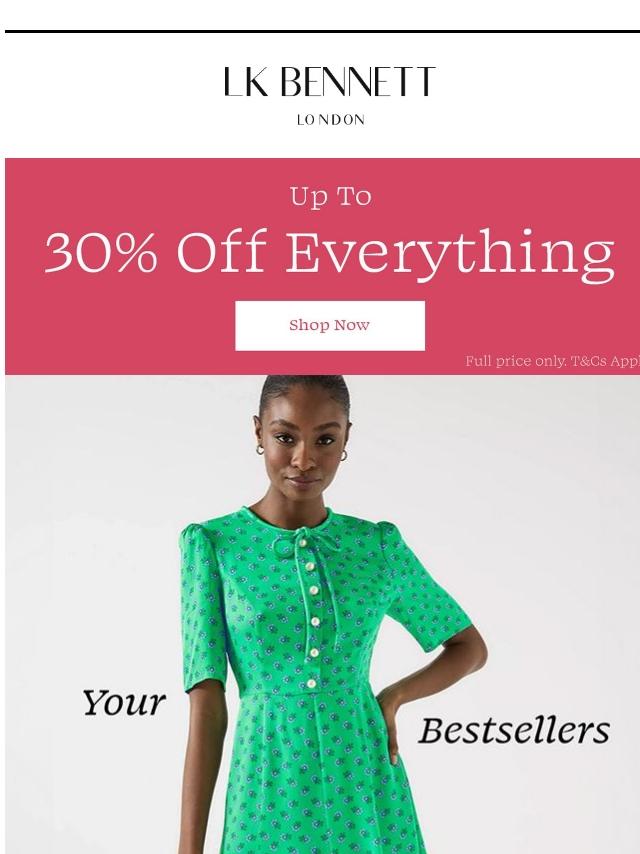Click the LONDON text under the logo
Screen dimensions: 640x854
tap(331, 120)
